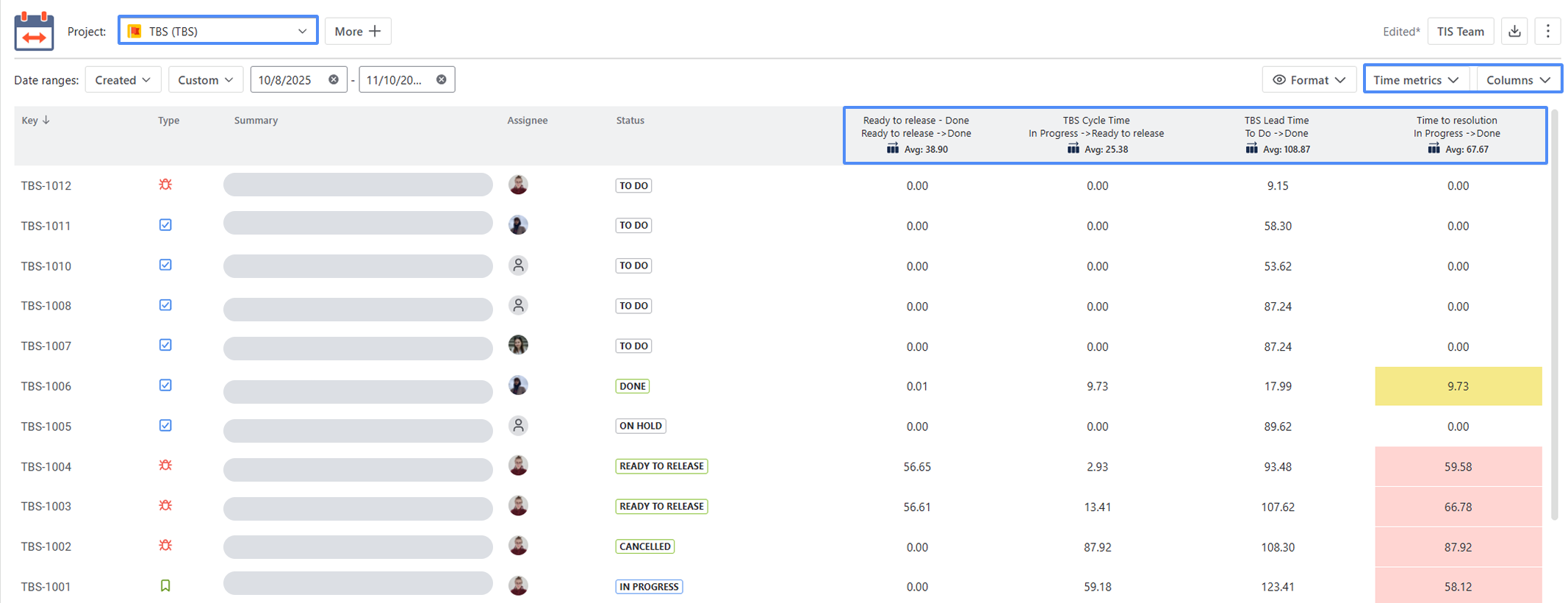Viewport: 1568px width, 603px height.
Task: Open the three-dot more options menu
Action: 1547,32
